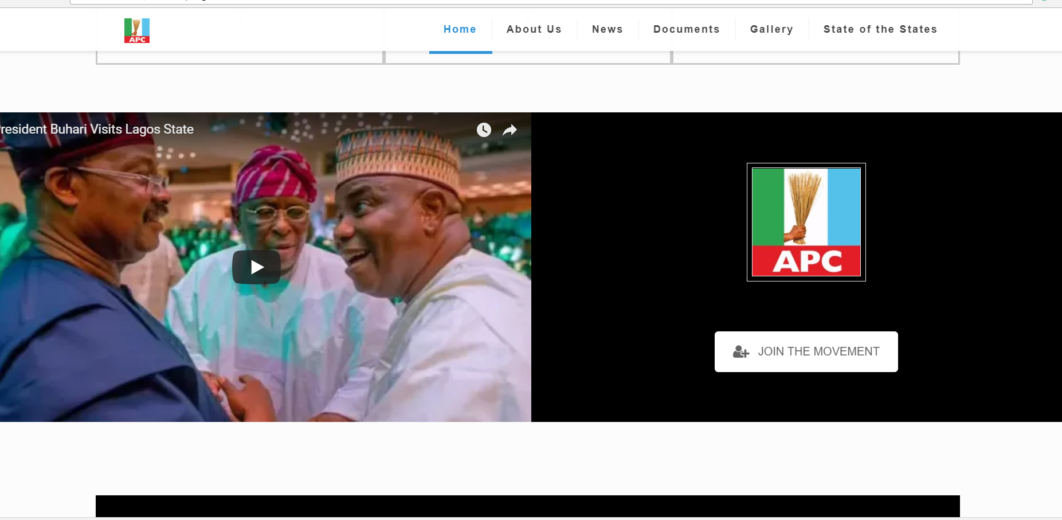Click the add-user icon on Join button
Viewport: 1062px width, 520px height.
[741, 352]
